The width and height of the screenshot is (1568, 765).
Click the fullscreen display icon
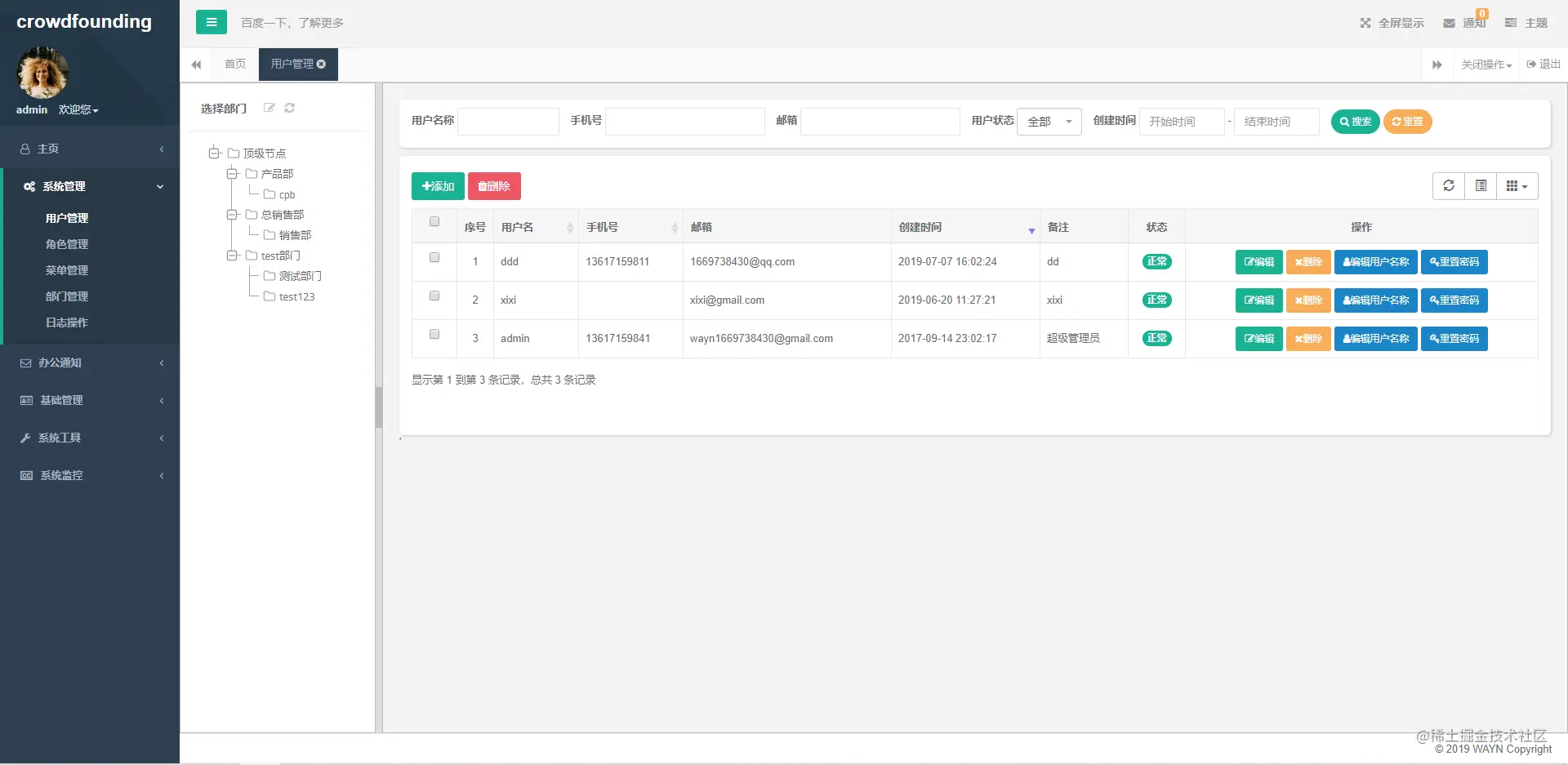pos(1365,23)
